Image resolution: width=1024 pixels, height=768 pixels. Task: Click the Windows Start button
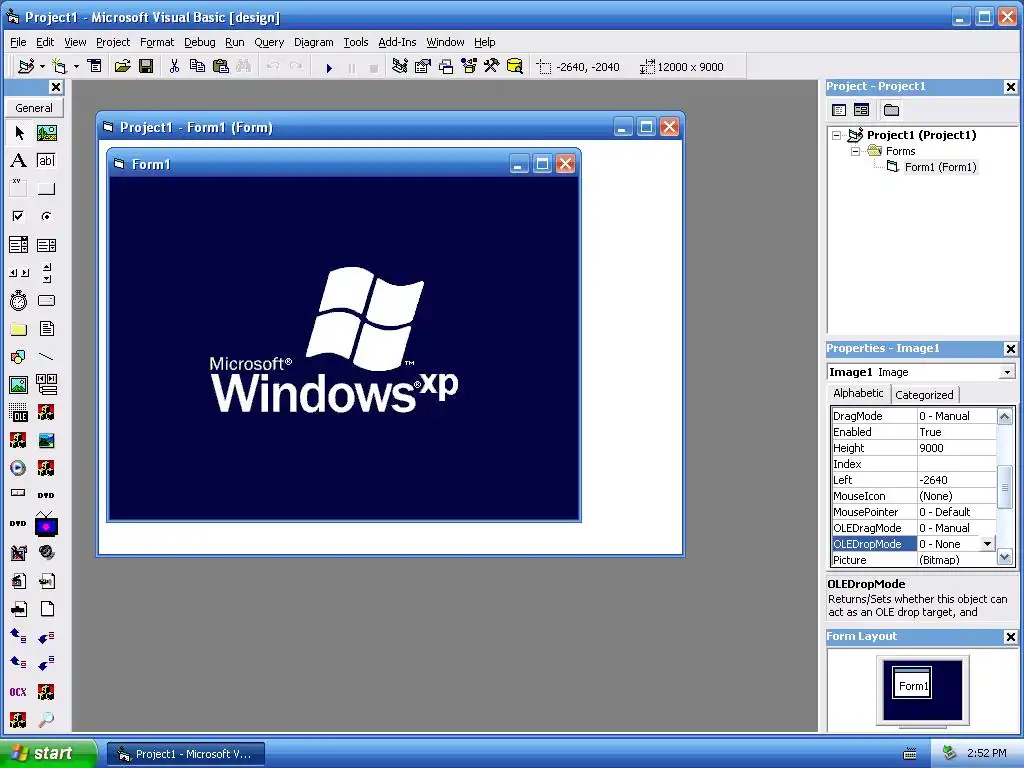point(48,753)
